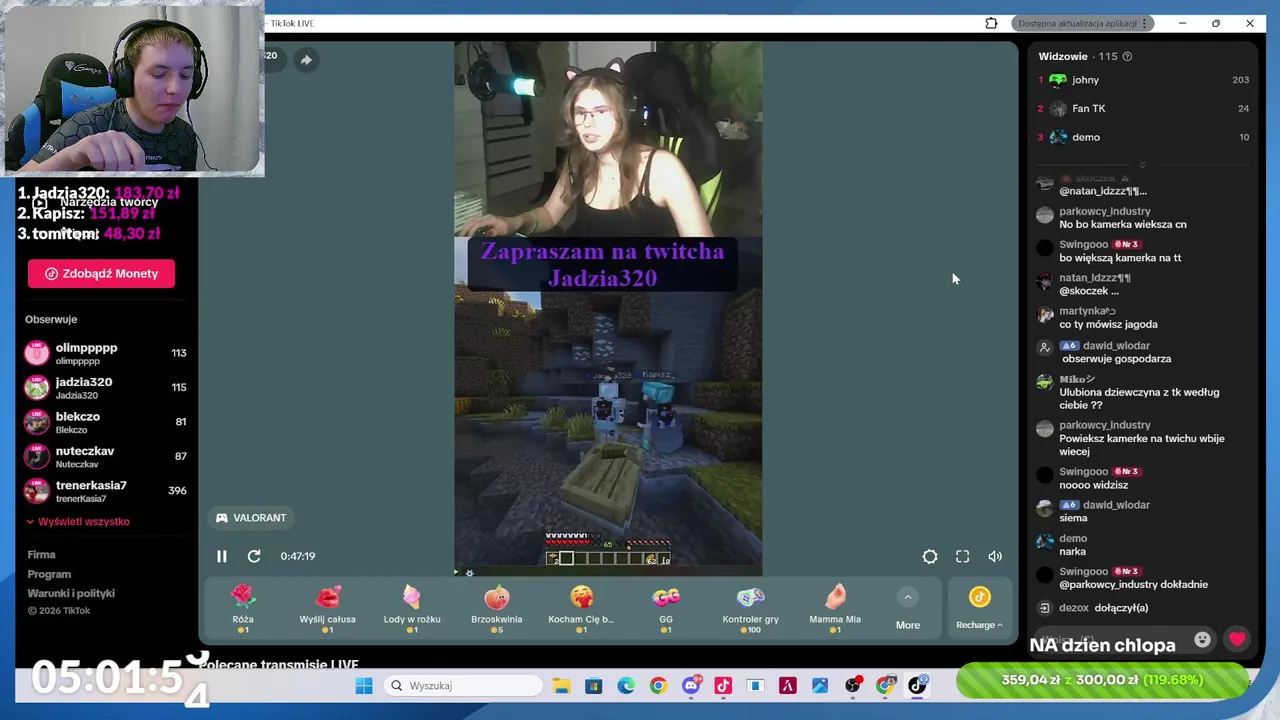Open File Explorer from the taskbar
Screen dimensions: 1280x720
[561, 685]
